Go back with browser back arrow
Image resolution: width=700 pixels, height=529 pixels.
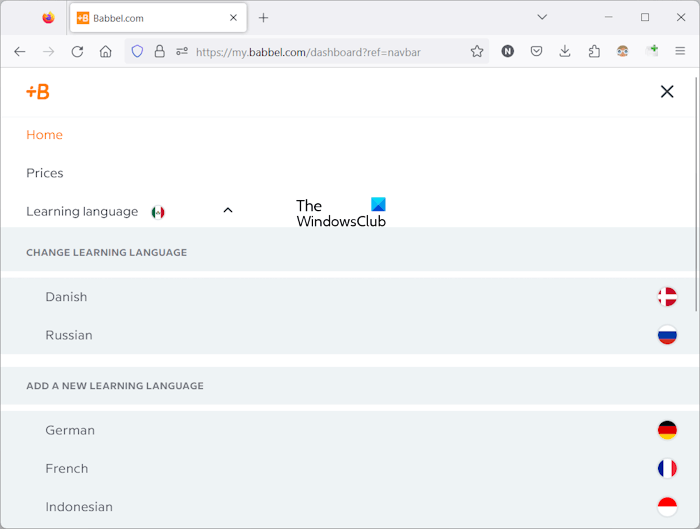(20, 52)
